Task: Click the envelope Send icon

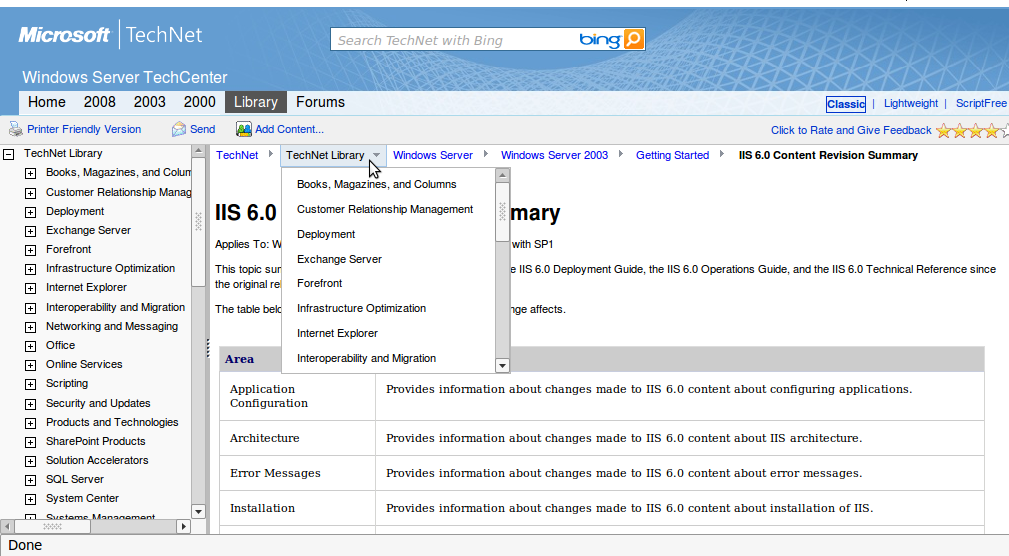Action: pos(178,129)
